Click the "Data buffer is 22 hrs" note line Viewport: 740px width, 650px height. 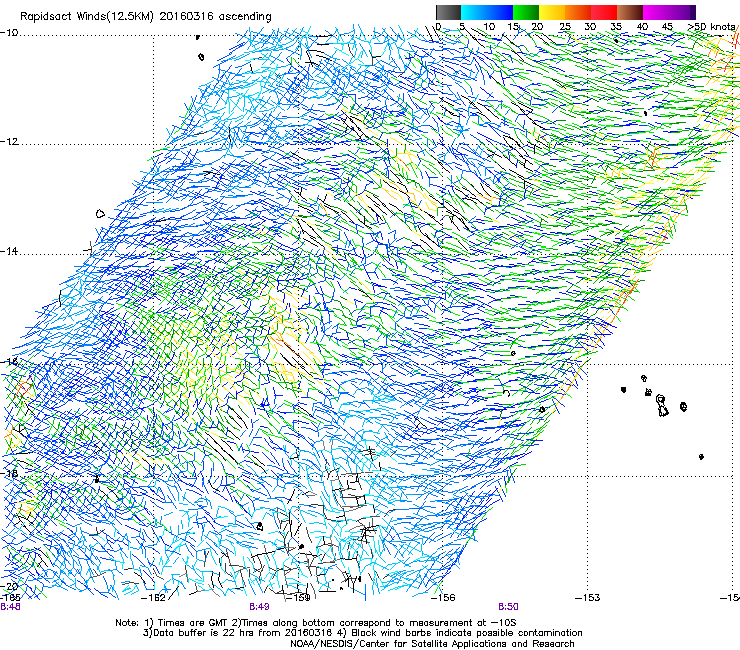pos(362,633)
